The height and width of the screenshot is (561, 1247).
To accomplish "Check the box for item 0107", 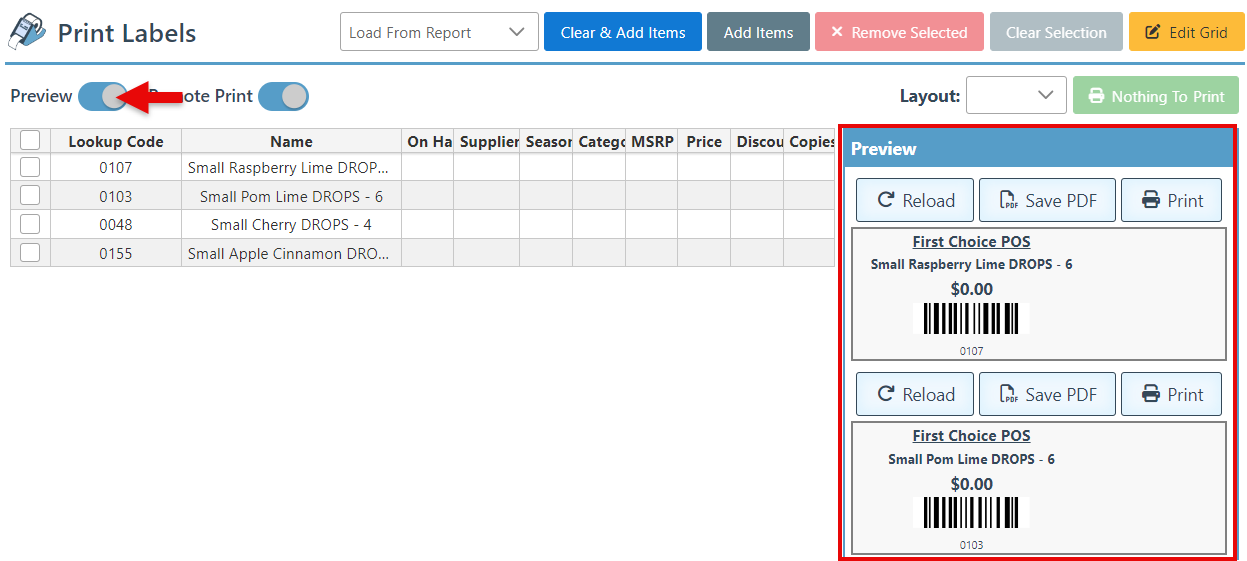I will [30, 167].
